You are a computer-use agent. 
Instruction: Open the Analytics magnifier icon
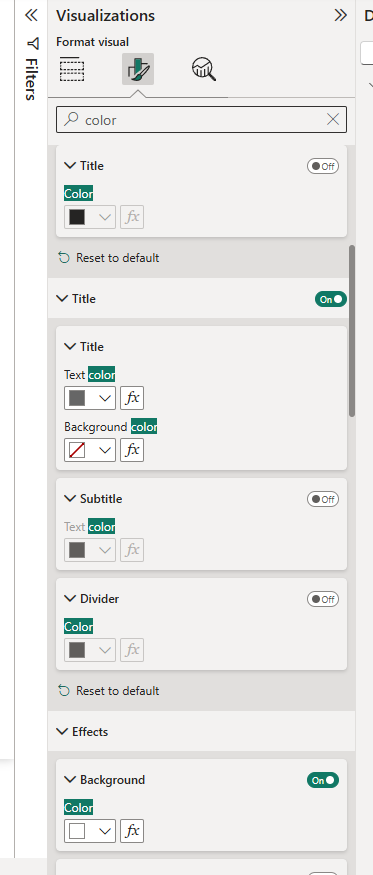204,69
